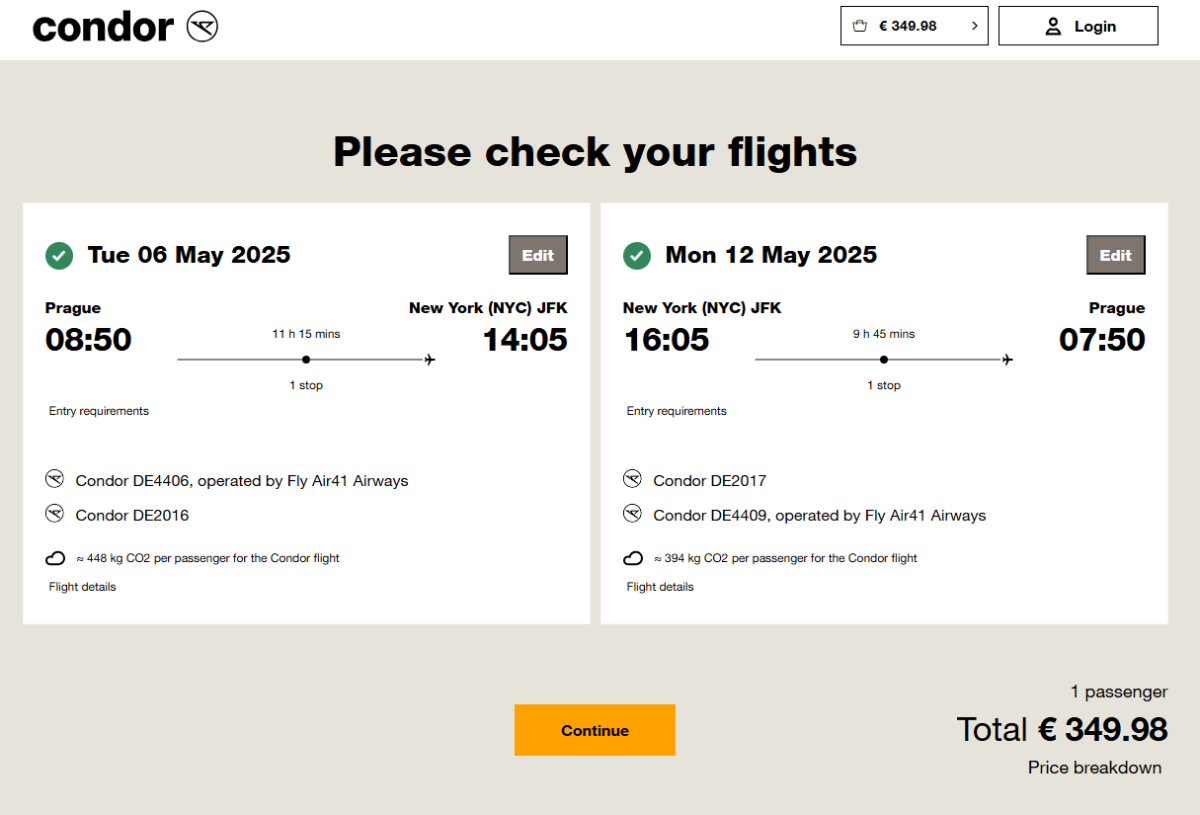Viewport: 1200px width, 815px height.
Task: Click Condor icon next to DE2016 flight
Action: pyautogui.click(x=55, y=514)
